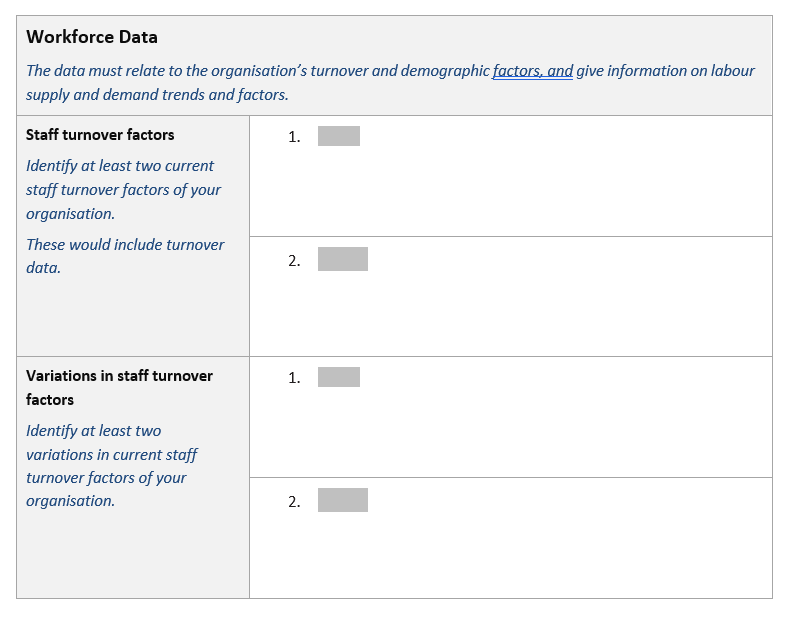Click 'Identify at least two variations' instruction text
The height and width of the screenshot is (626, 792).
click(112, 466)
